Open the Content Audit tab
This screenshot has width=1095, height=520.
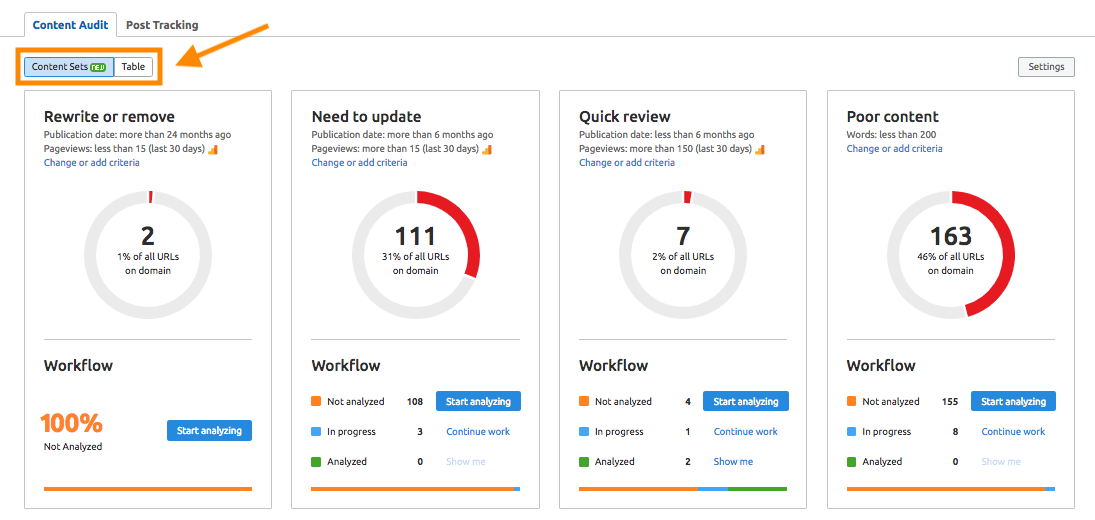[70, 25]
